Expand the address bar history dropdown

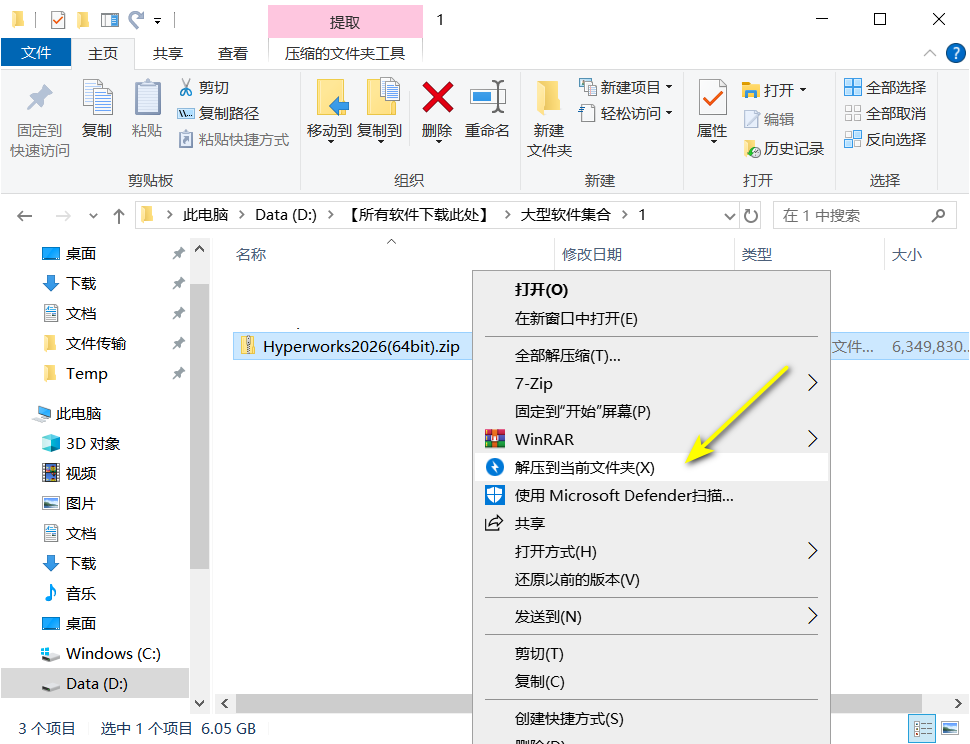pos(730,216)
